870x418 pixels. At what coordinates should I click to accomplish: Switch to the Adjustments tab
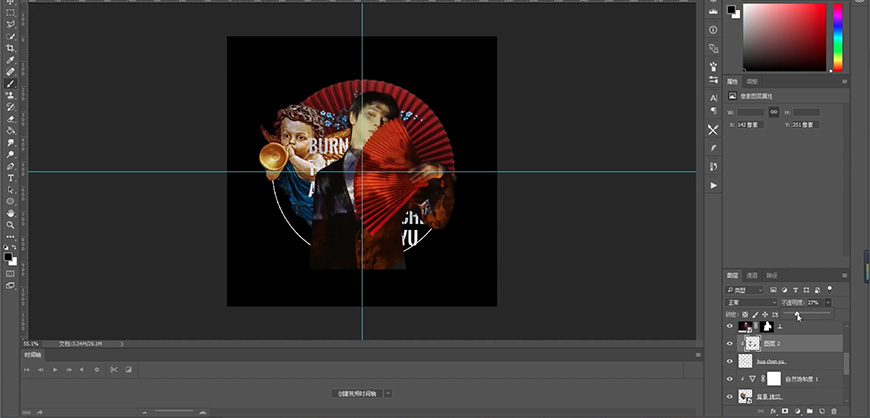(x=752, y=82)
